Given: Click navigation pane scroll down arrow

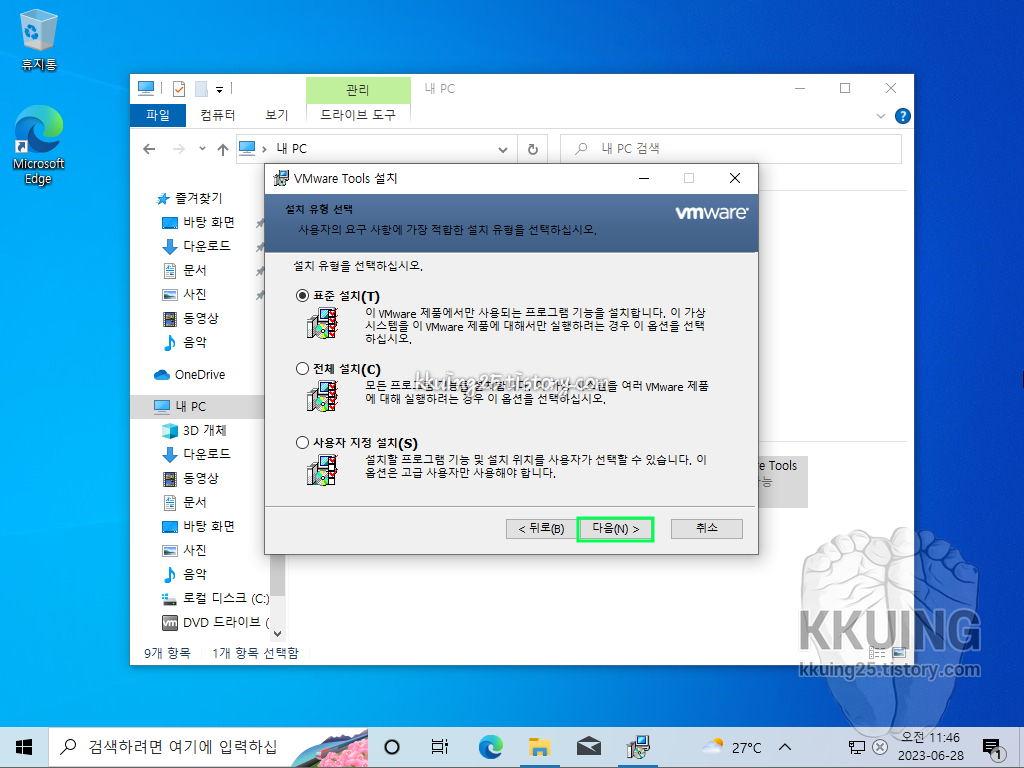Looking at the screenshot, I should (x=278, y=633).
